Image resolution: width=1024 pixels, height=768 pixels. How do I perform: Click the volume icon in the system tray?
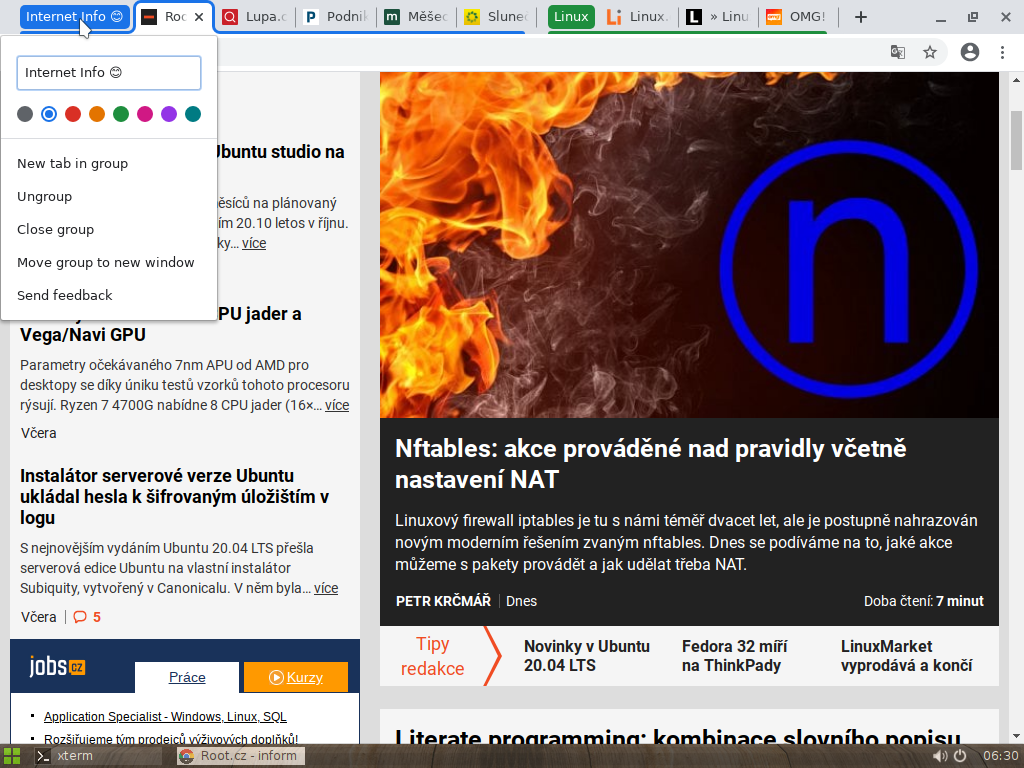tap(941, 755)
